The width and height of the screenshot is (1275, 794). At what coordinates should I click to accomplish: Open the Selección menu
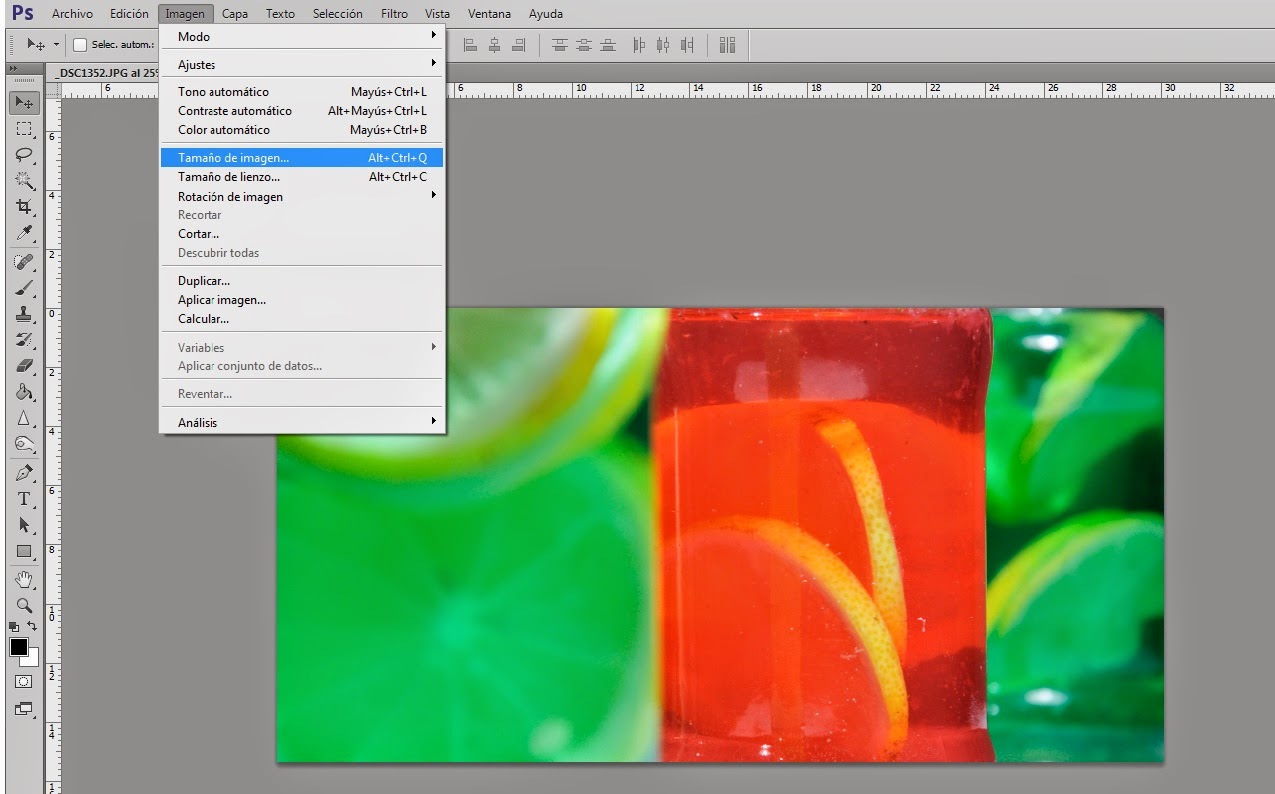tap(337, 14)
